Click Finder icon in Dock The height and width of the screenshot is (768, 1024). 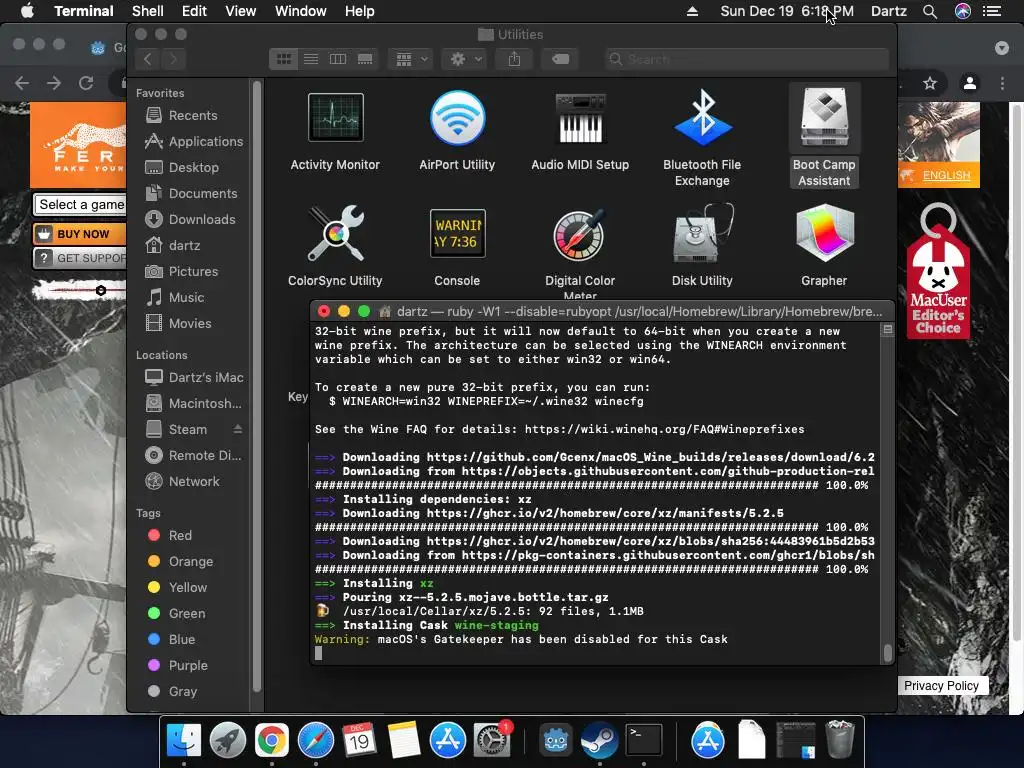point(184,740)
